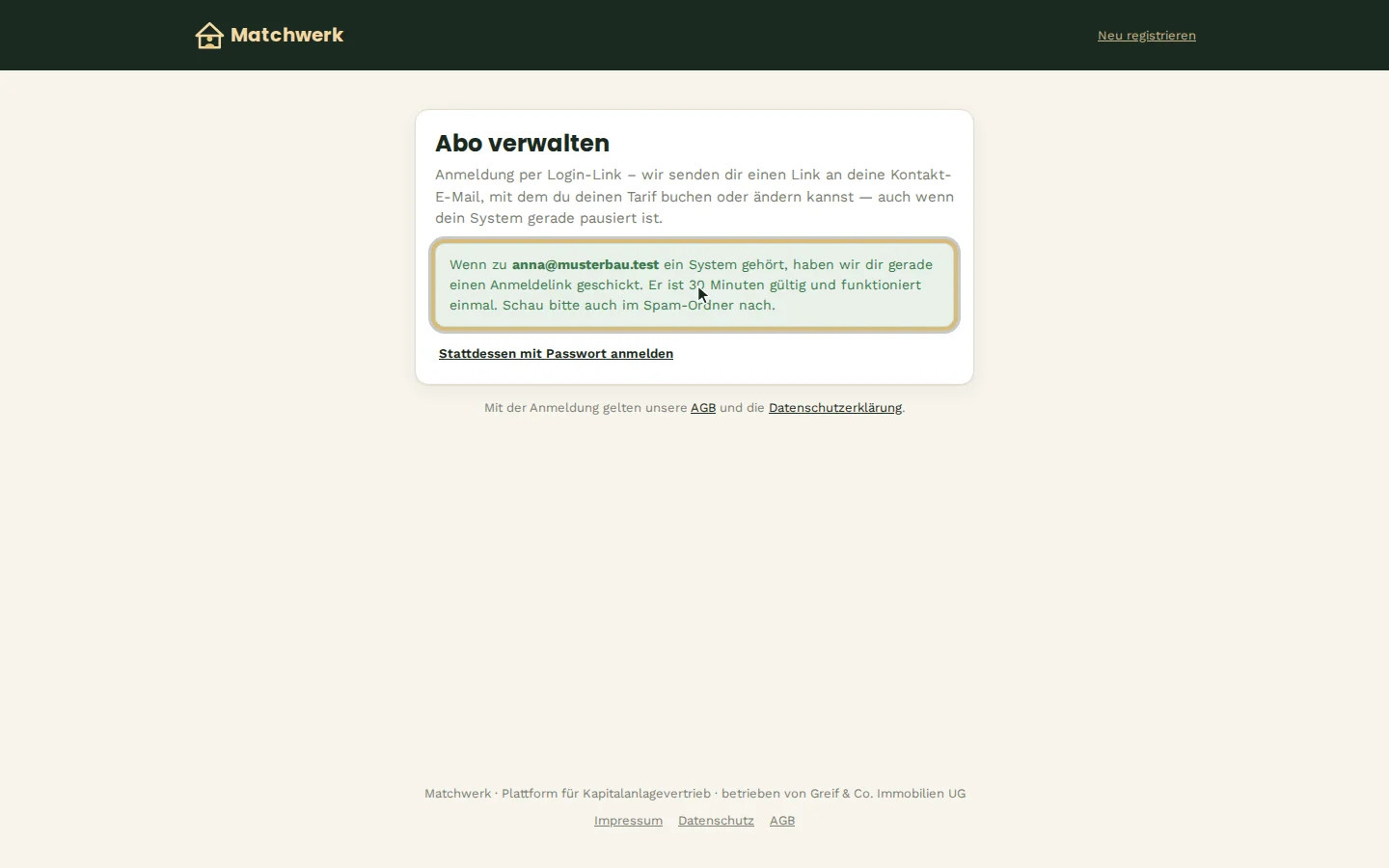Open the AGB link below the card
1389x868 pixels.
coord(703,408)
